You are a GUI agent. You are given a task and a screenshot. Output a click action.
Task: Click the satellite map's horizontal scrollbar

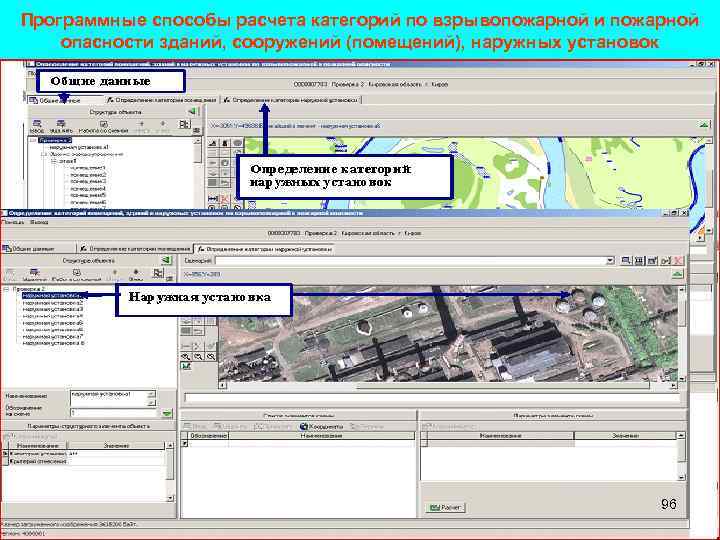(449, 385)
